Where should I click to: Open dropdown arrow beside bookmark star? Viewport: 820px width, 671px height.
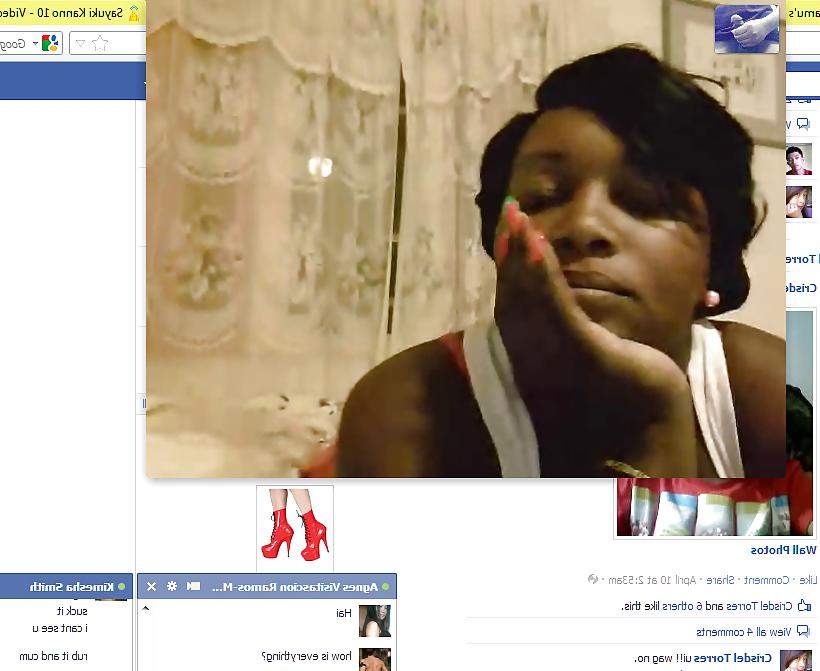point(80,43)
